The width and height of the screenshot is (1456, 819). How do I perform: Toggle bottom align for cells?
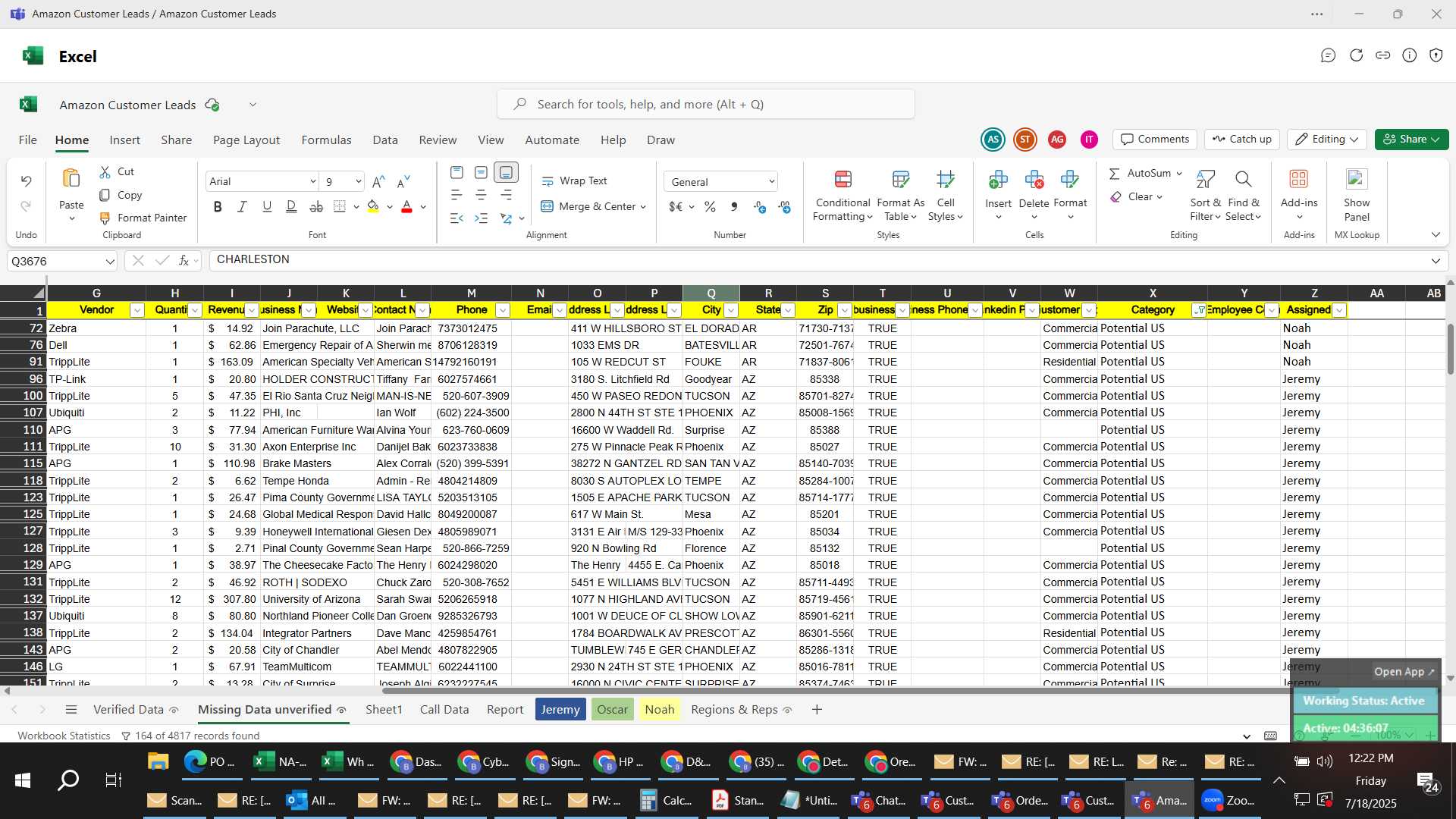(506, 172)
